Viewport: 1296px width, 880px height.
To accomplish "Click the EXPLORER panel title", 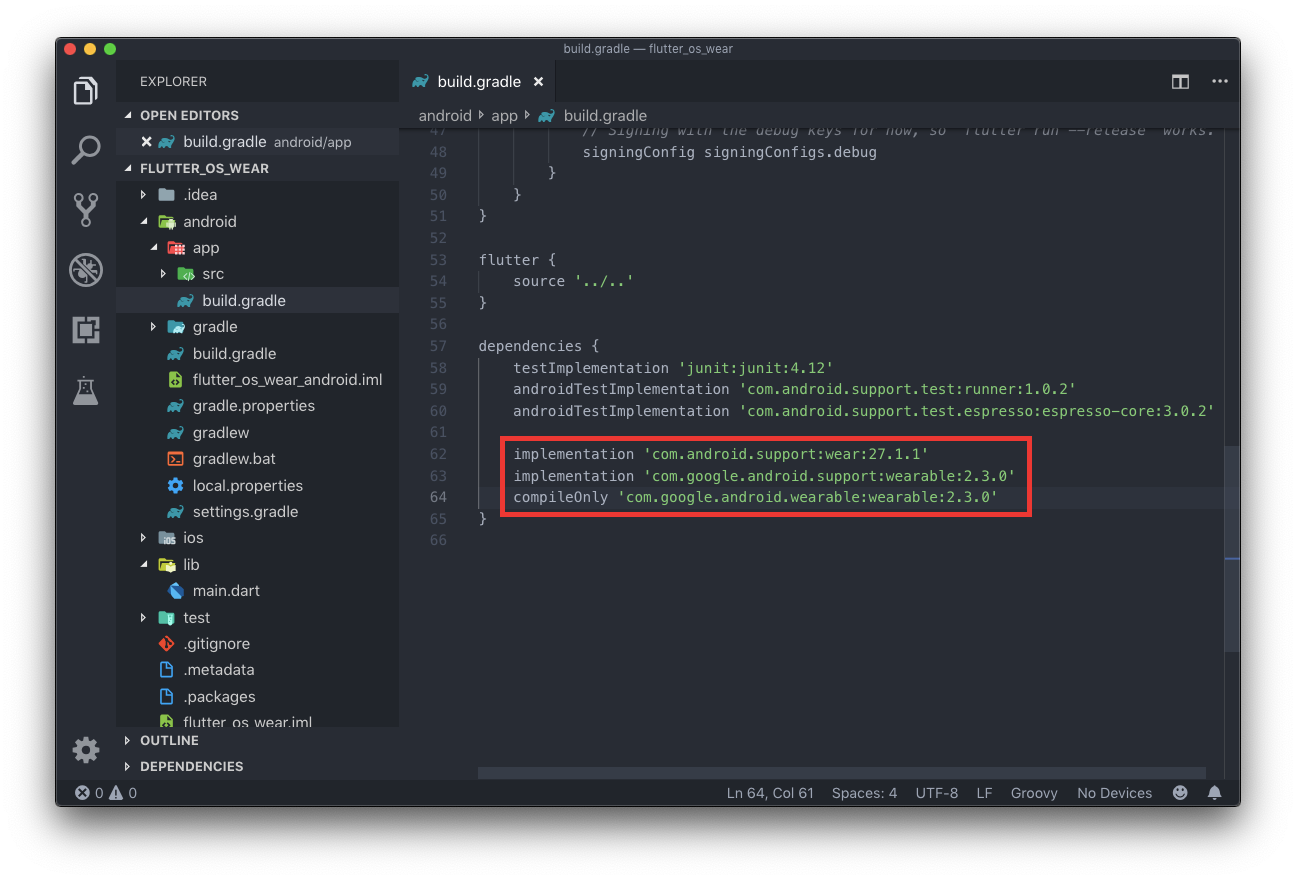I will click(173, 82).
